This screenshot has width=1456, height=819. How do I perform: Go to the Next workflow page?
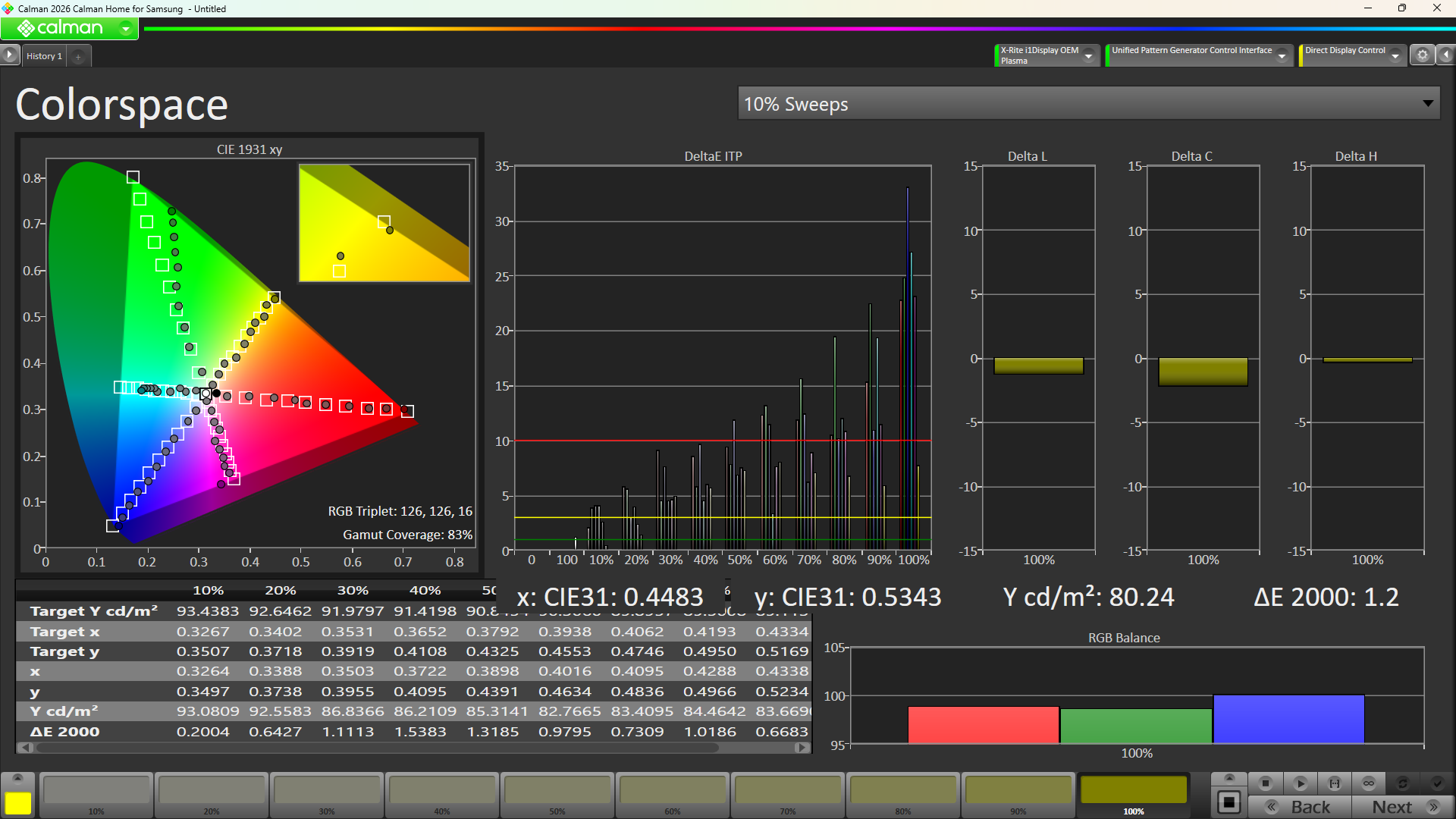(x=1402, y=807)
